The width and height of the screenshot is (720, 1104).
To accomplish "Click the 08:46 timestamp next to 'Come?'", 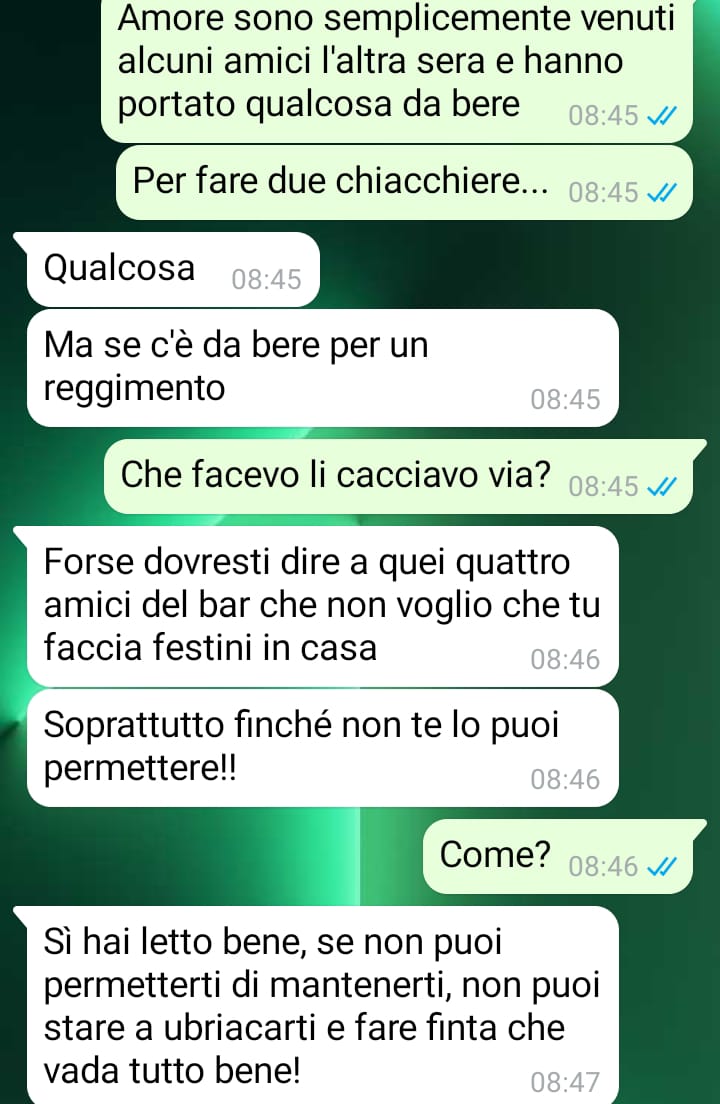I will pyautogui.click(x=603, y=867).
